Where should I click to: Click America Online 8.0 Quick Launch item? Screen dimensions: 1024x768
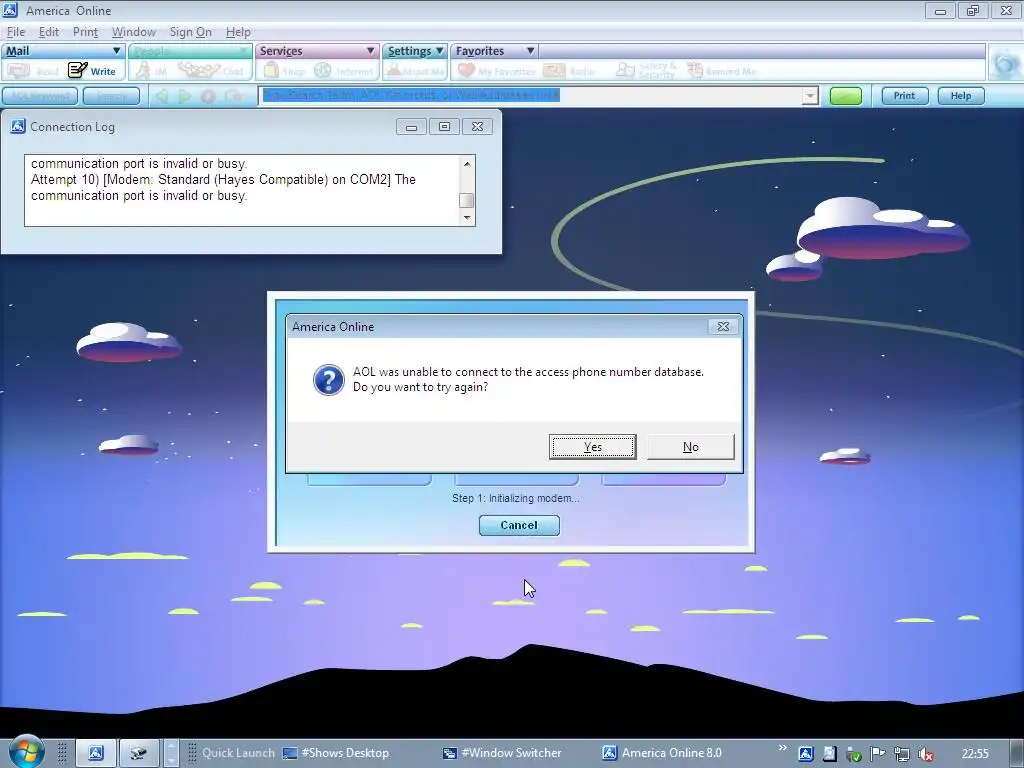662,753
